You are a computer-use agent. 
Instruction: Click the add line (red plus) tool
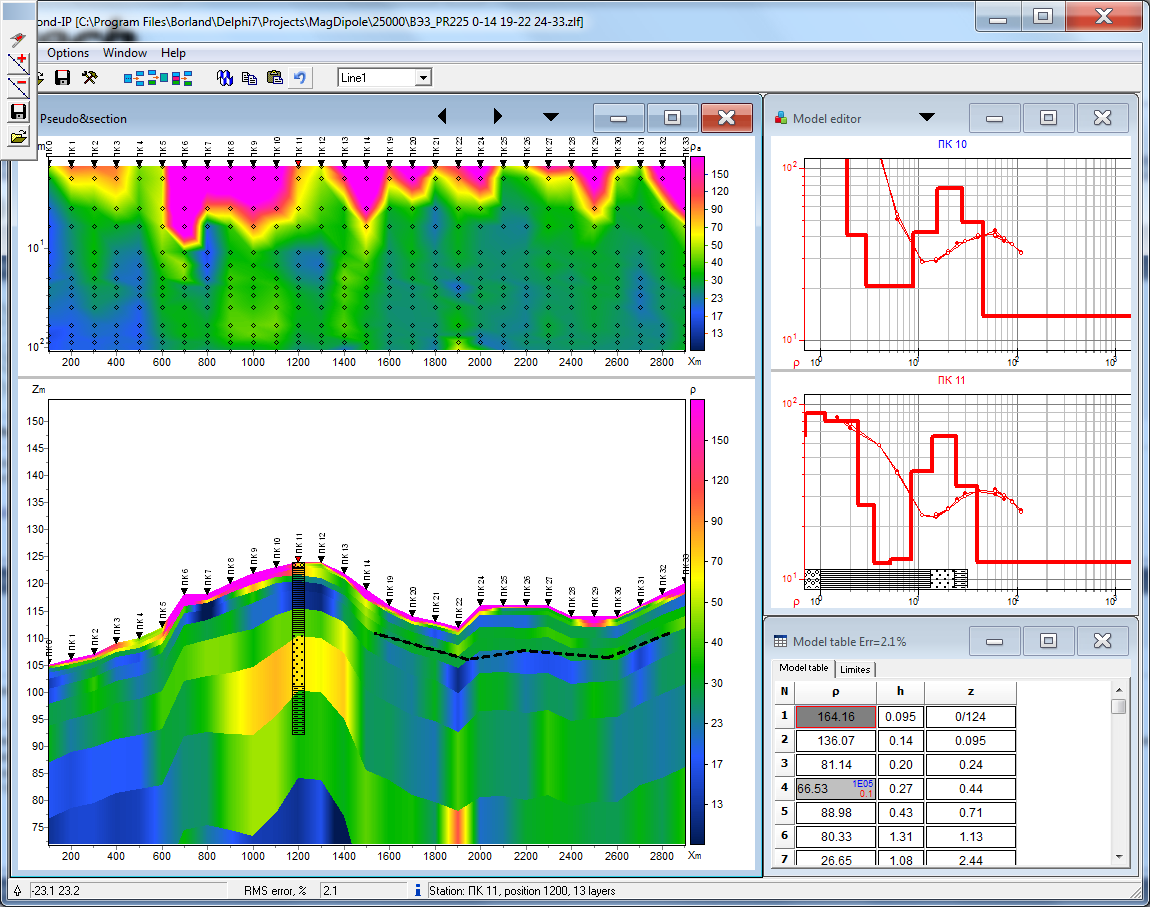[18, 64]
